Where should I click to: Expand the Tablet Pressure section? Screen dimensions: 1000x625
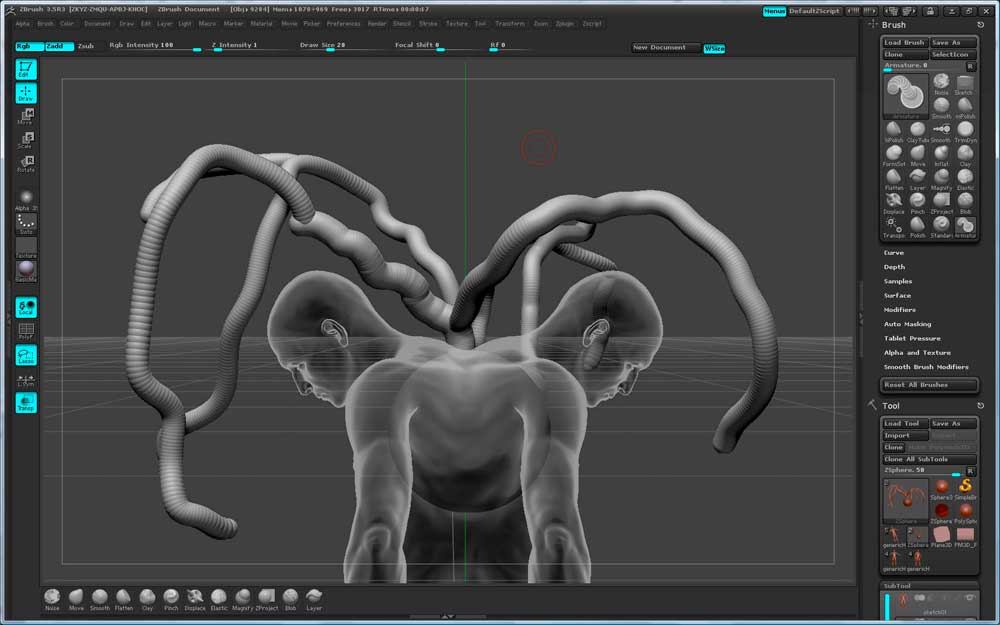[x=912, y=338]
